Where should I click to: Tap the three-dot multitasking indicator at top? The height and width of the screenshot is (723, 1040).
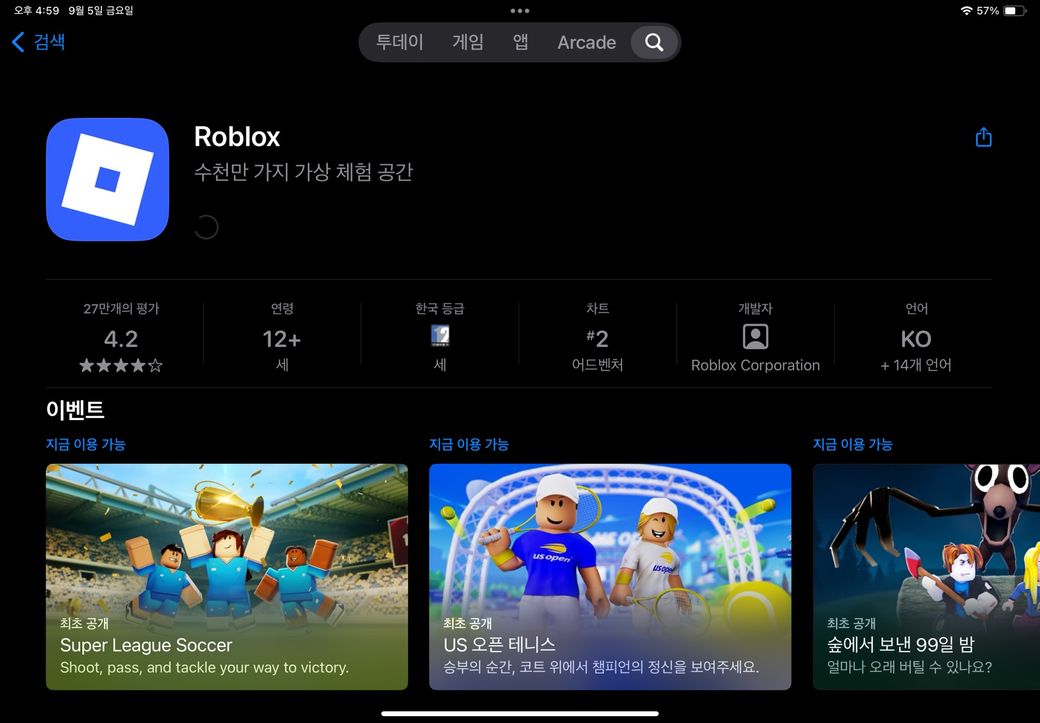(x=520, y=10)
